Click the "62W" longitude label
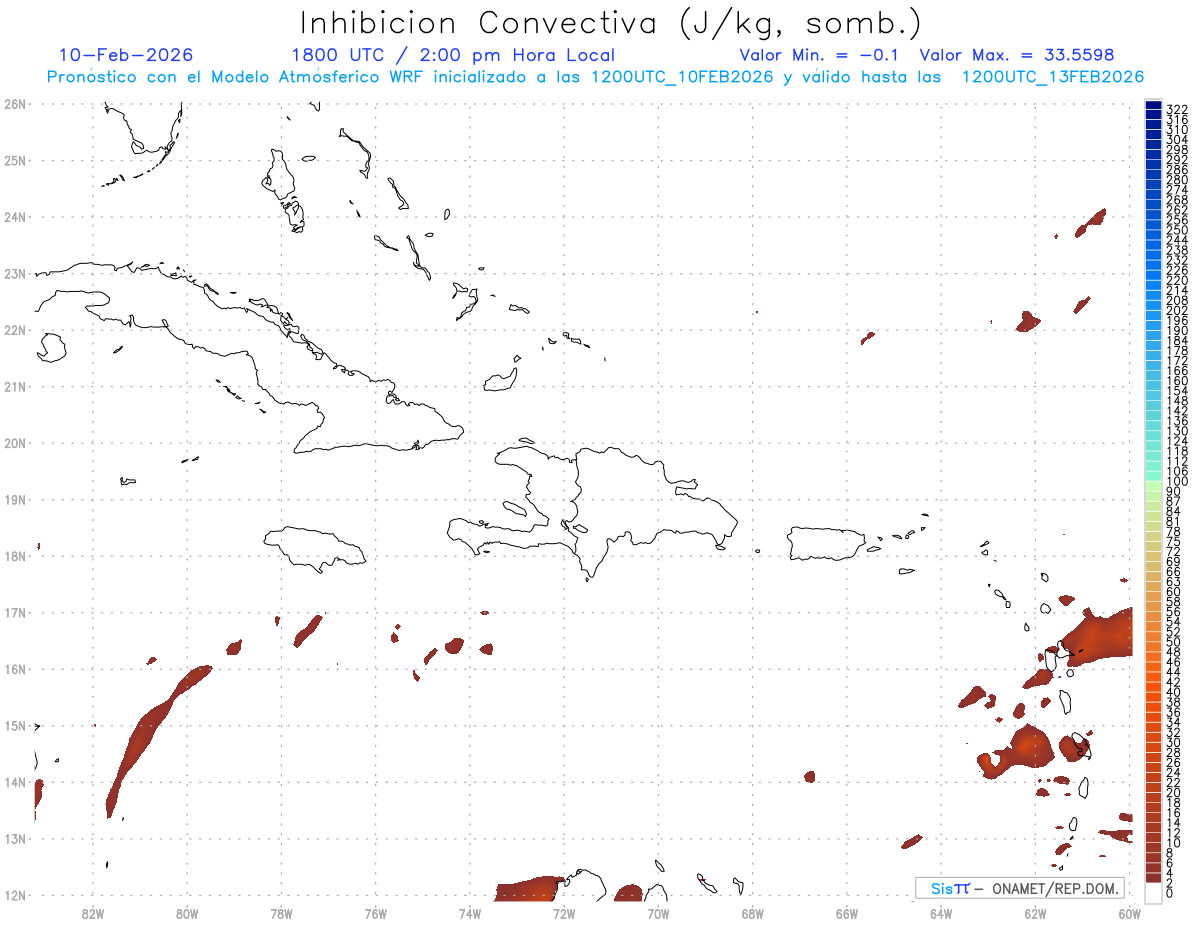This screenshot has height=927, width=1200. 1035,912
